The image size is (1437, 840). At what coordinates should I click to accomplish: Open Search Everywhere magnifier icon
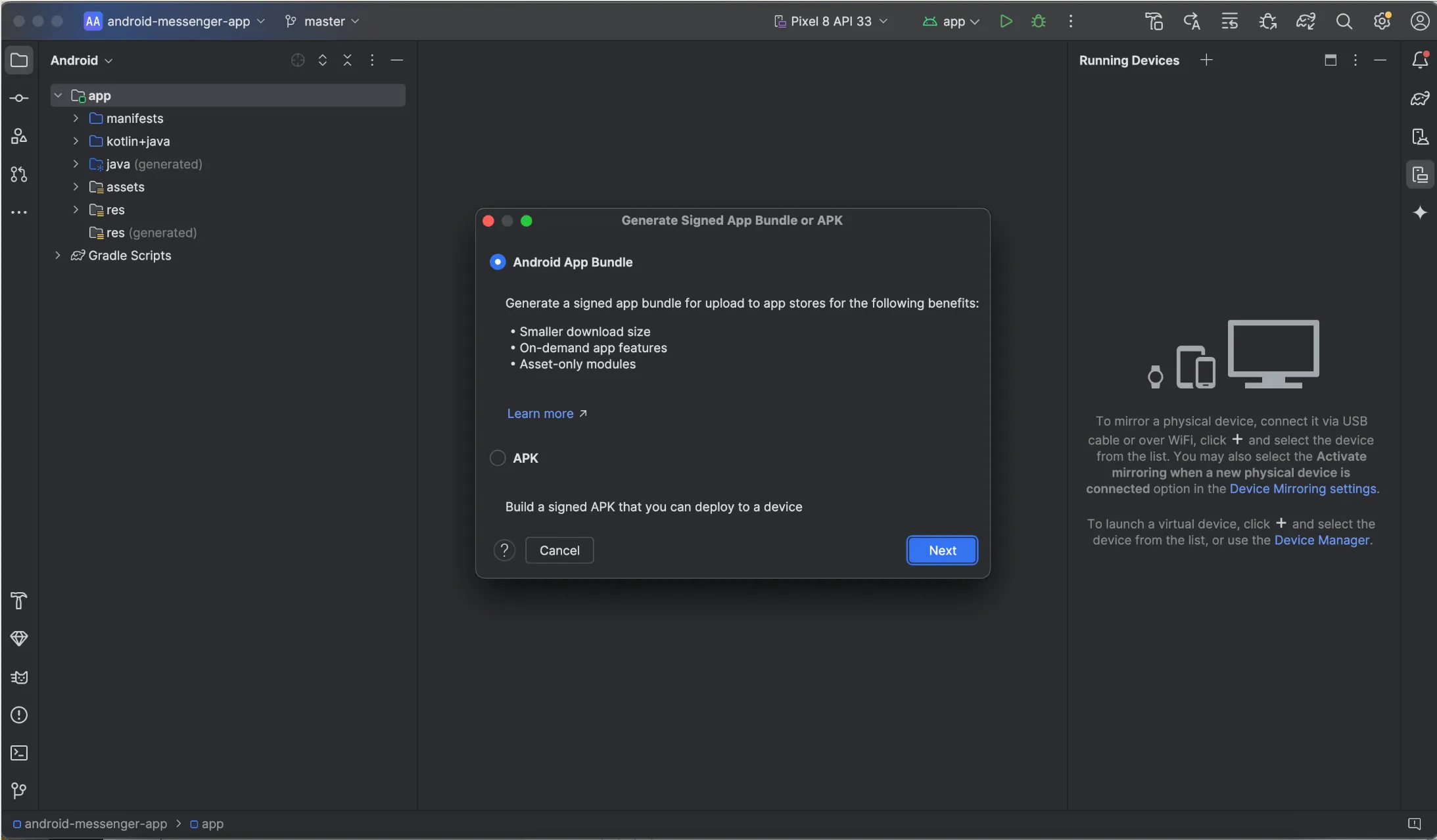click(x=1344, y=21)
